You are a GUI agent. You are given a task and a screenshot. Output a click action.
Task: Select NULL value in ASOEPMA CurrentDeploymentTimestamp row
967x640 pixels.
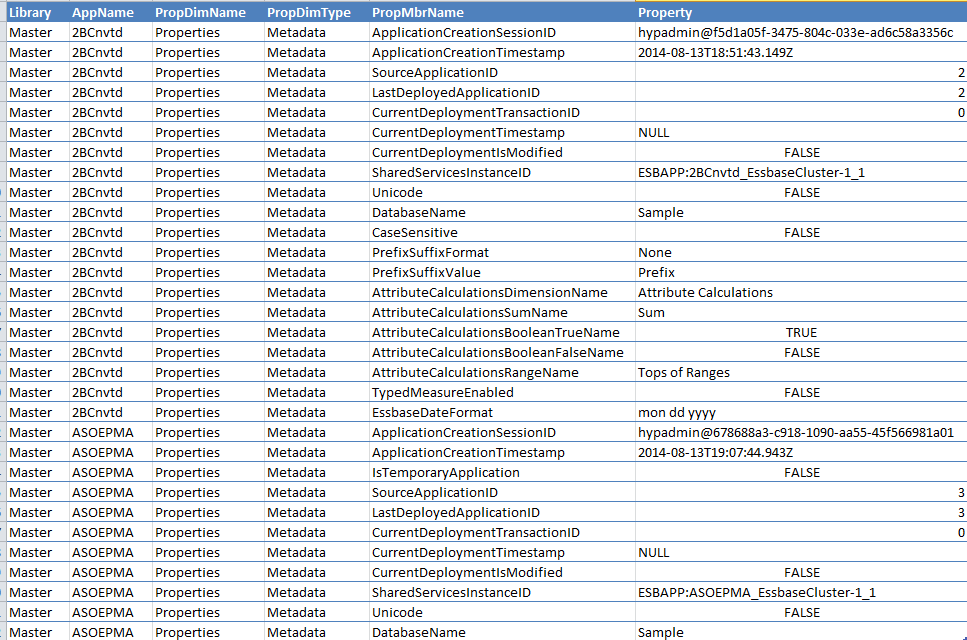(801, 552)
